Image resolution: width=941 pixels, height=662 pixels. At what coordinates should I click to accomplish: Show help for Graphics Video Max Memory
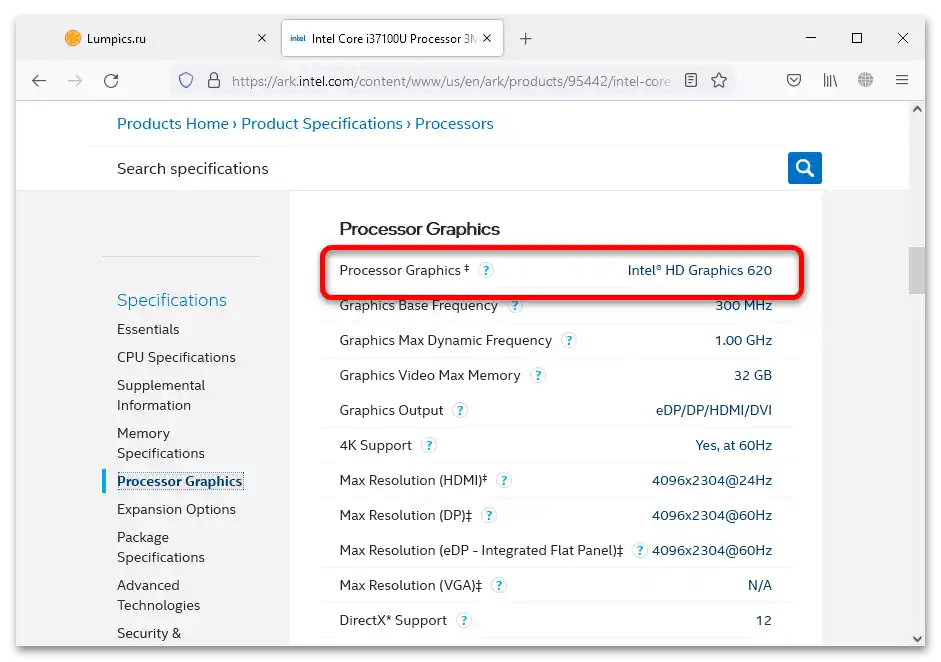pos(538,376)
